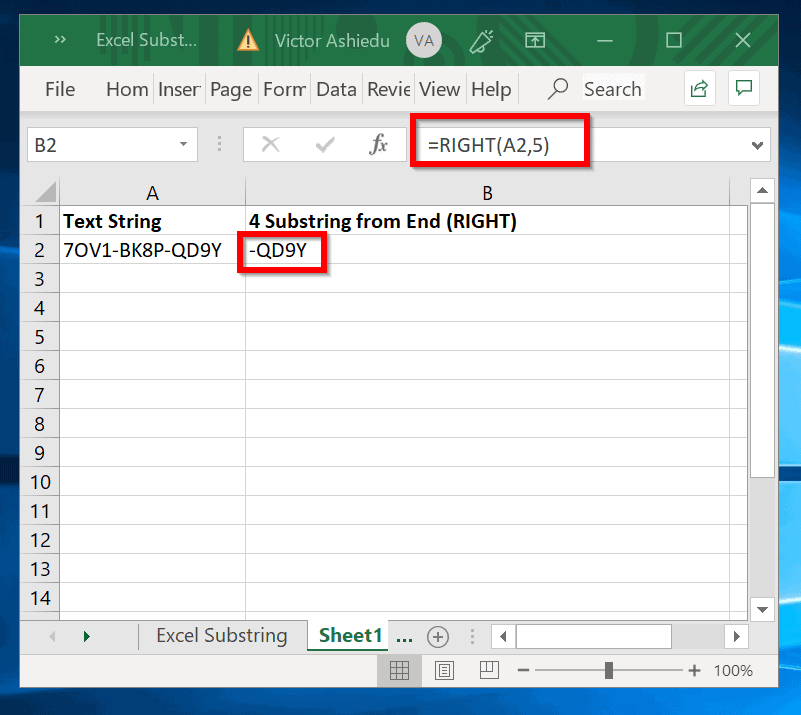This screenshot has width=801, height=715.
Task: Switch to the Excel Substring sheet tab
Action: coord(222,636)
